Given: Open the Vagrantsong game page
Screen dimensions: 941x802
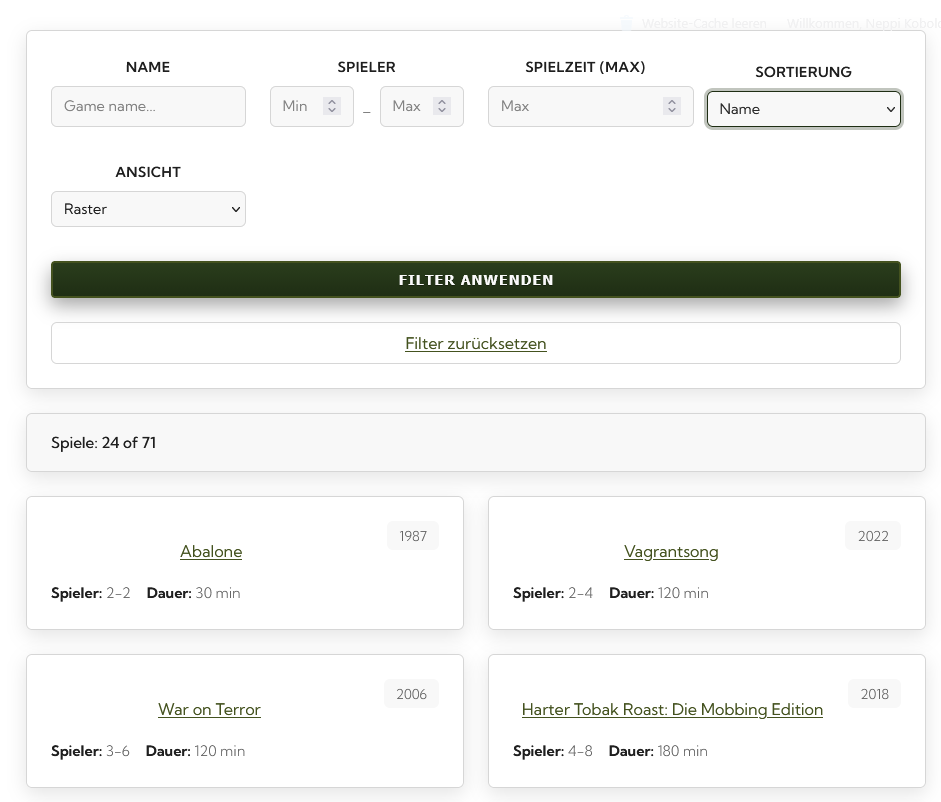Looking at the screenshot, I should click(x=671, y=551).
